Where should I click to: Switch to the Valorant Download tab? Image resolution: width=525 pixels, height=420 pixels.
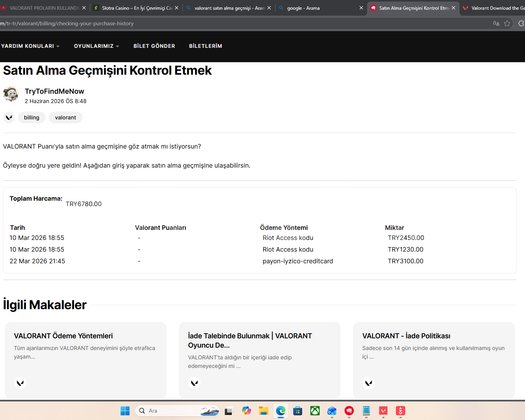(x=494, y=8)
